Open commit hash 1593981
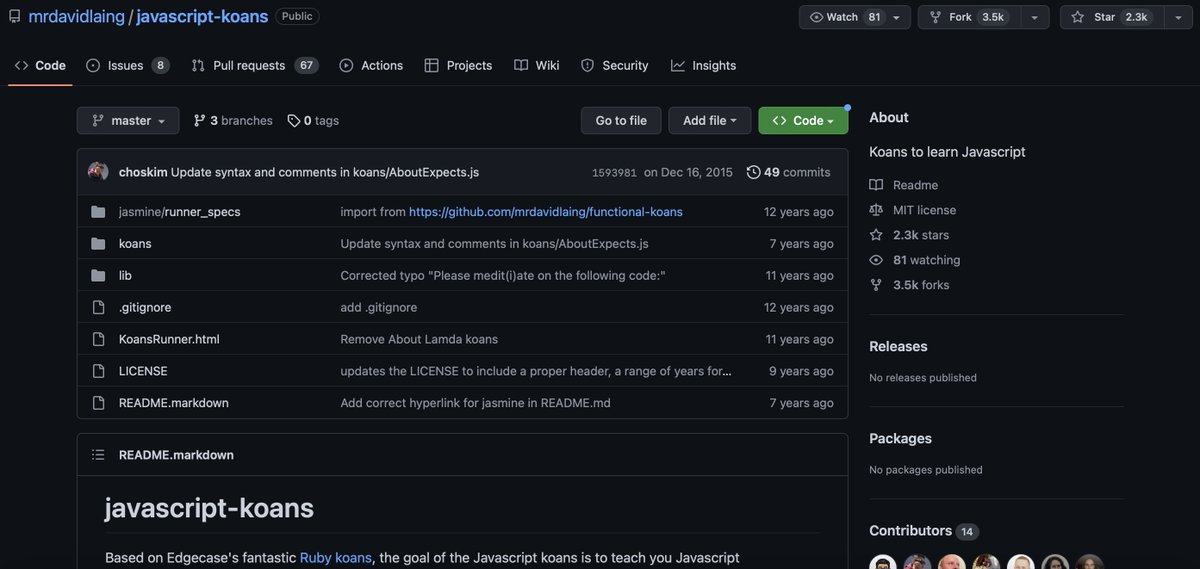The height and width of the screenshot is (569, 1200). click(x=614, y=173)
